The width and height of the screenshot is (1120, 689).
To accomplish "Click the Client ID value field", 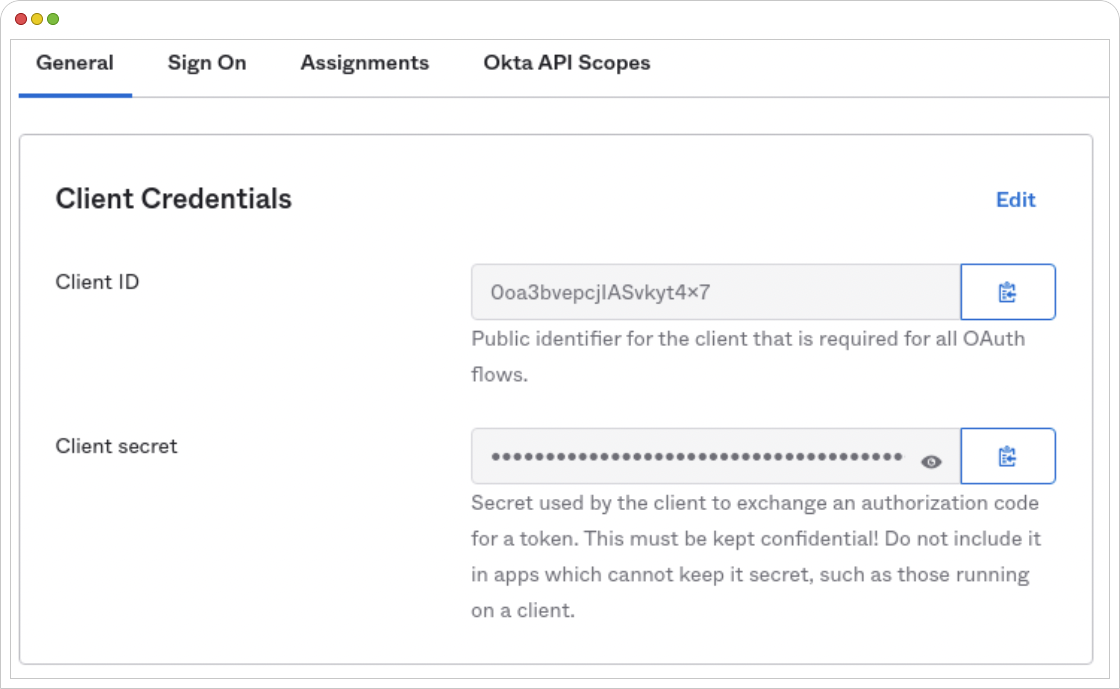I will (716, 292).
